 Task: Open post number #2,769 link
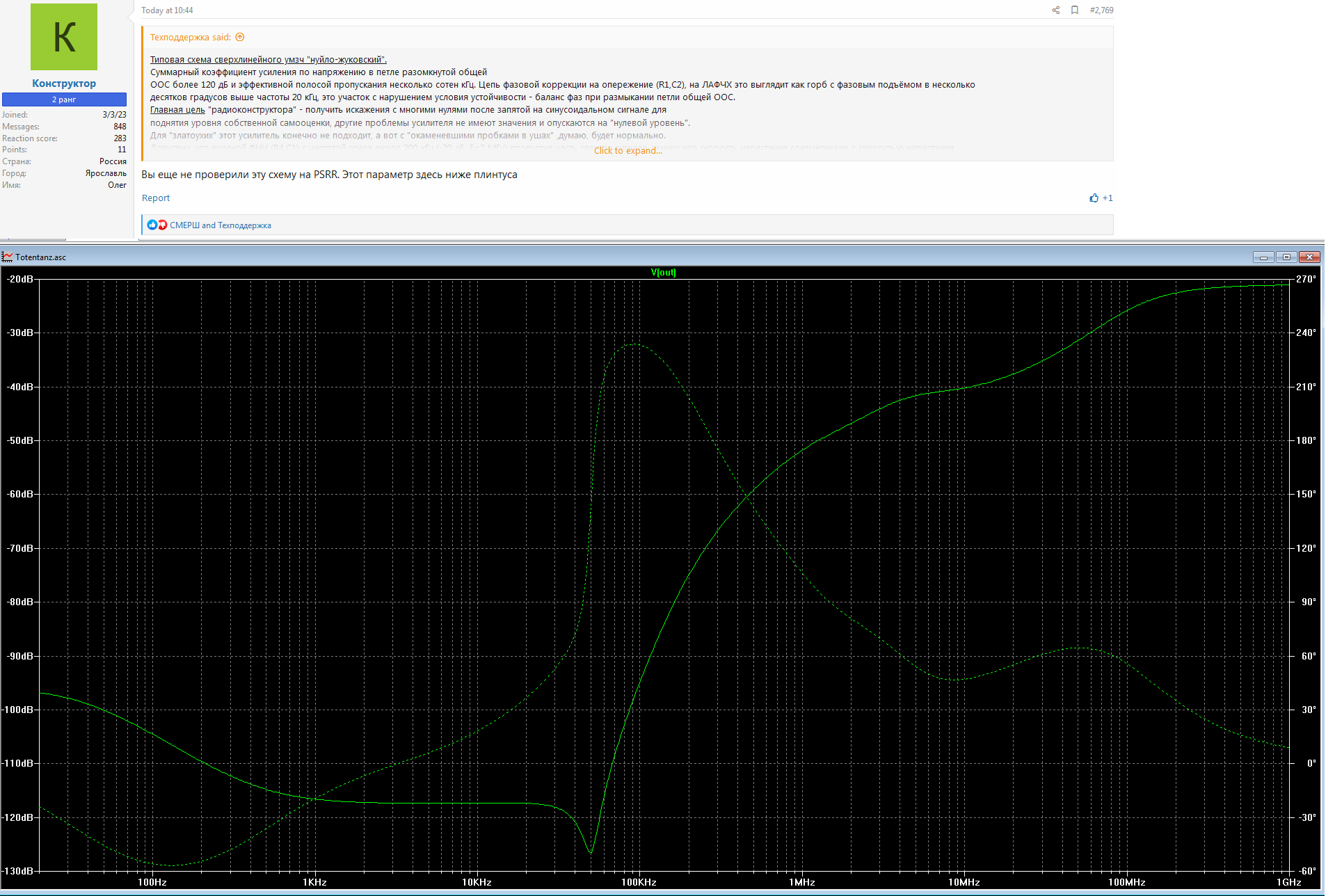click(x=1101, y=10)
